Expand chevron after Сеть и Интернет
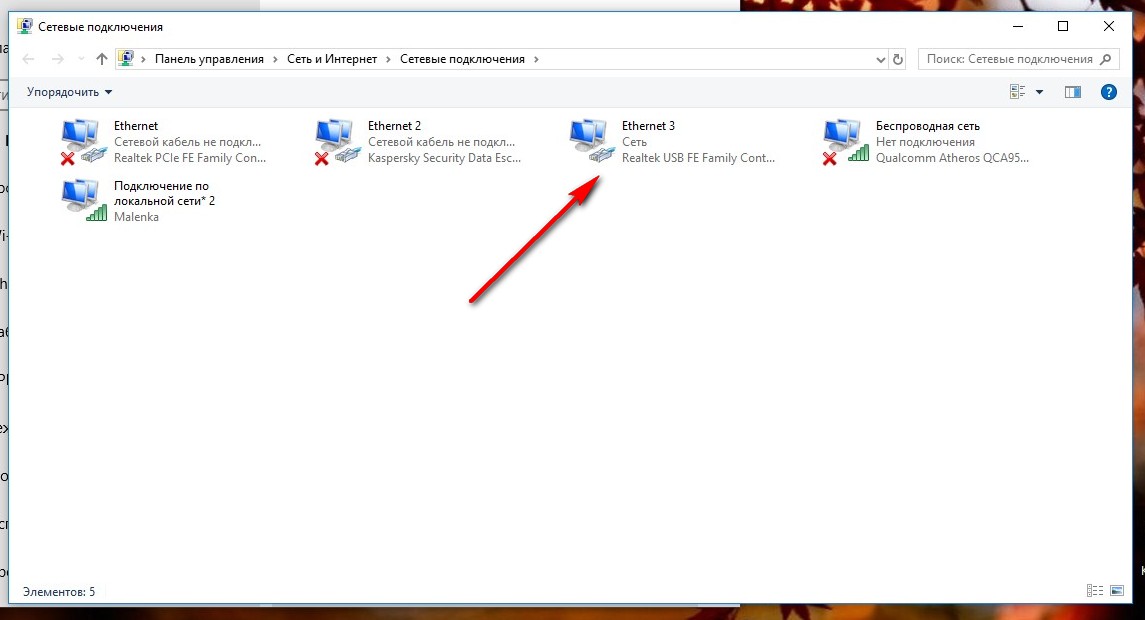The width and height of the screenshot is (1145, 620). pyautogui.click(x=388, y=59)
